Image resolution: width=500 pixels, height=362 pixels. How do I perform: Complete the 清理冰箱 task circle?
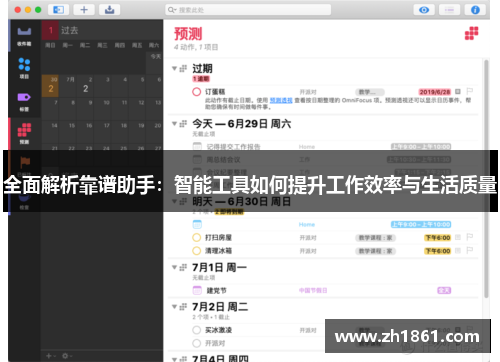point(197,251)
